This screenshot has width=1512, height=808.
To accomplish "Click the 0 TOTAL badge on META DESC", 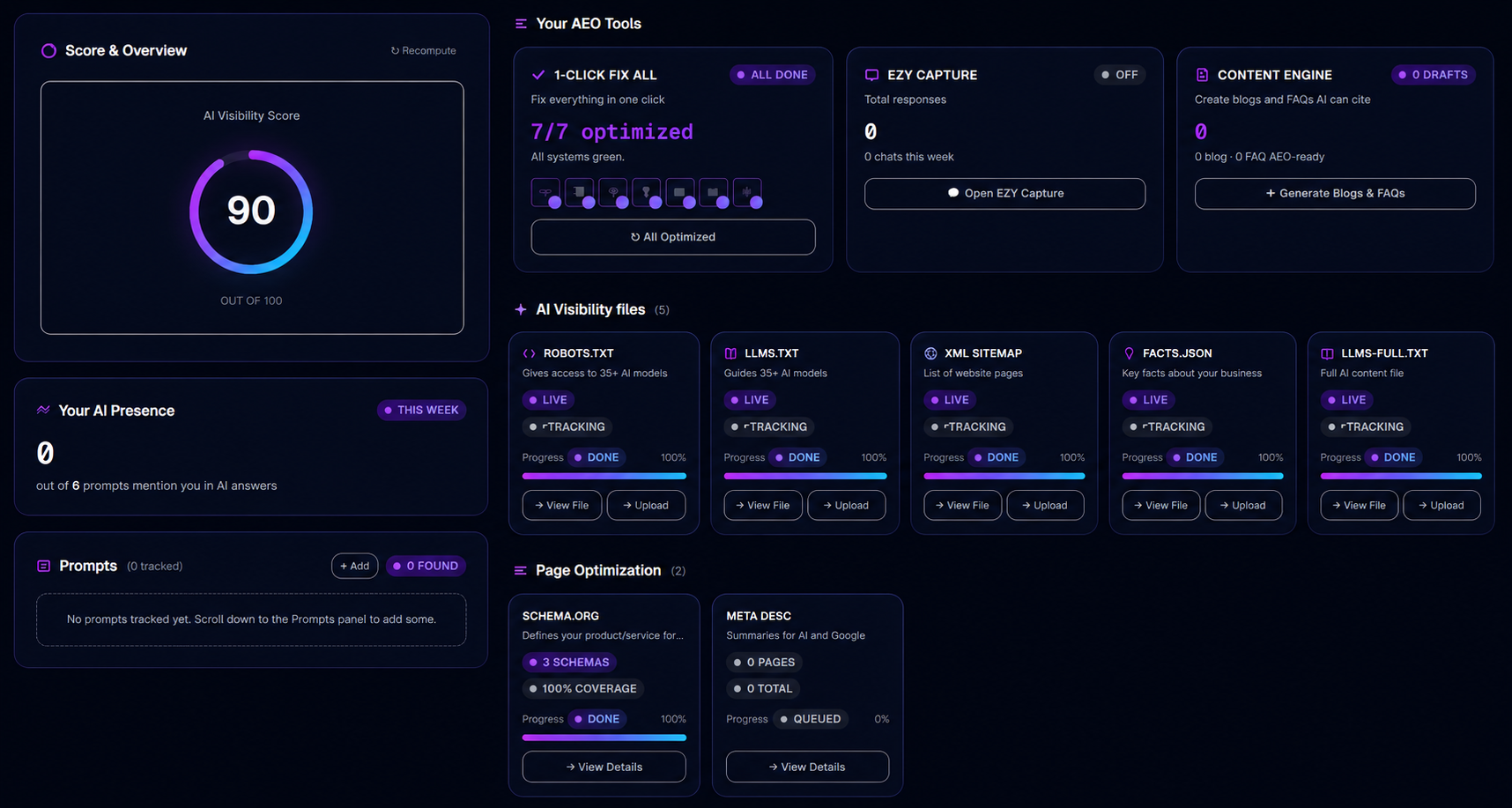I will click(x=763, y=688).
